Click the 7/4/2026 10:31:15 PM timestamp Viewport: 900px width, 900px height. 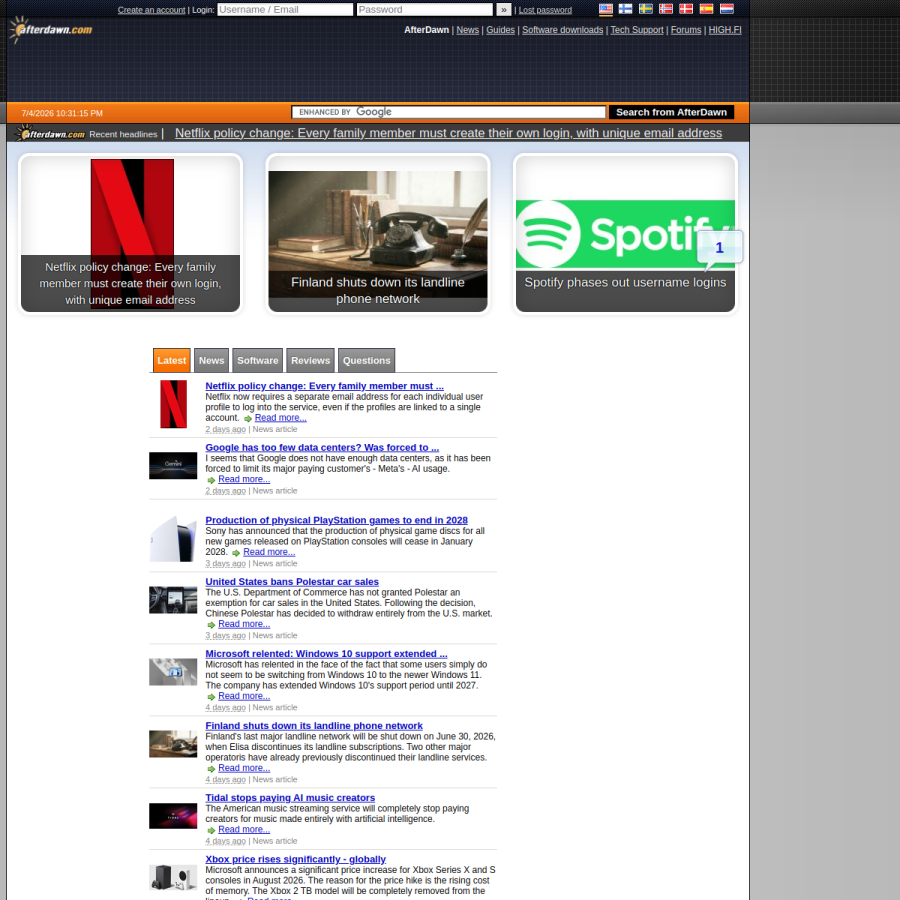click(x=62, y=114)
